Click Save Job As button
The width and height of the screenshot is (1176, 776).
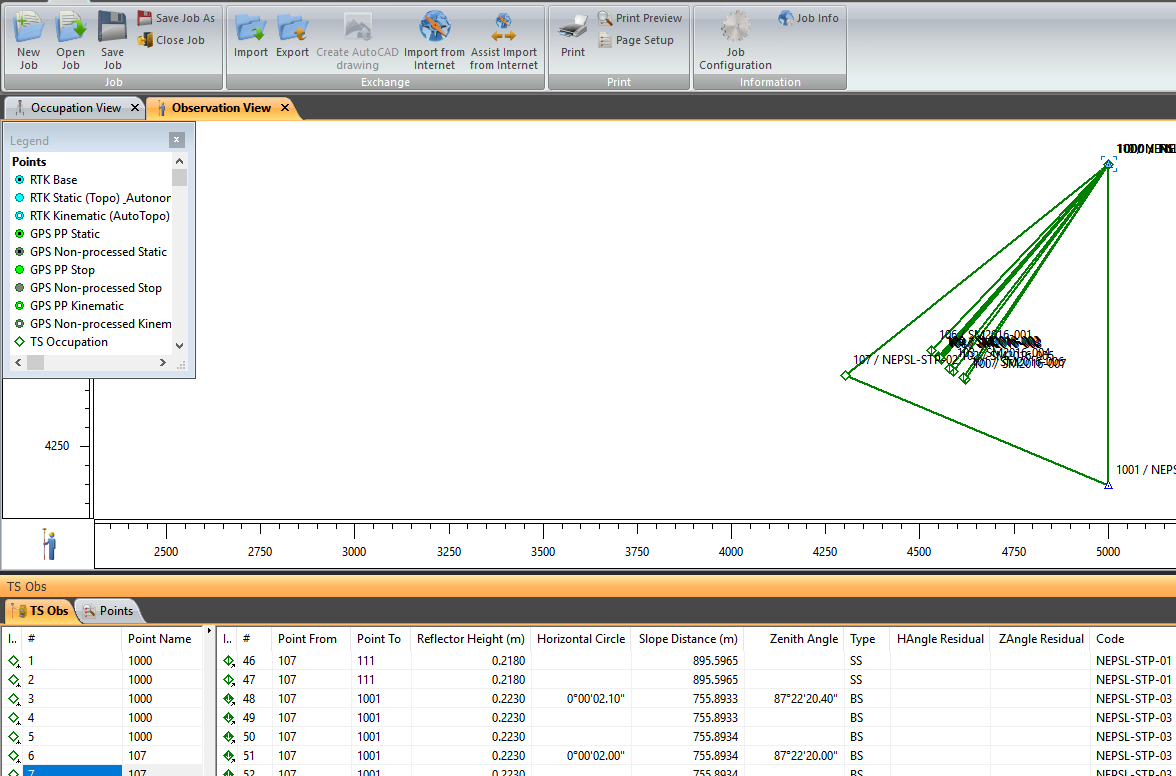coord(176,18)
